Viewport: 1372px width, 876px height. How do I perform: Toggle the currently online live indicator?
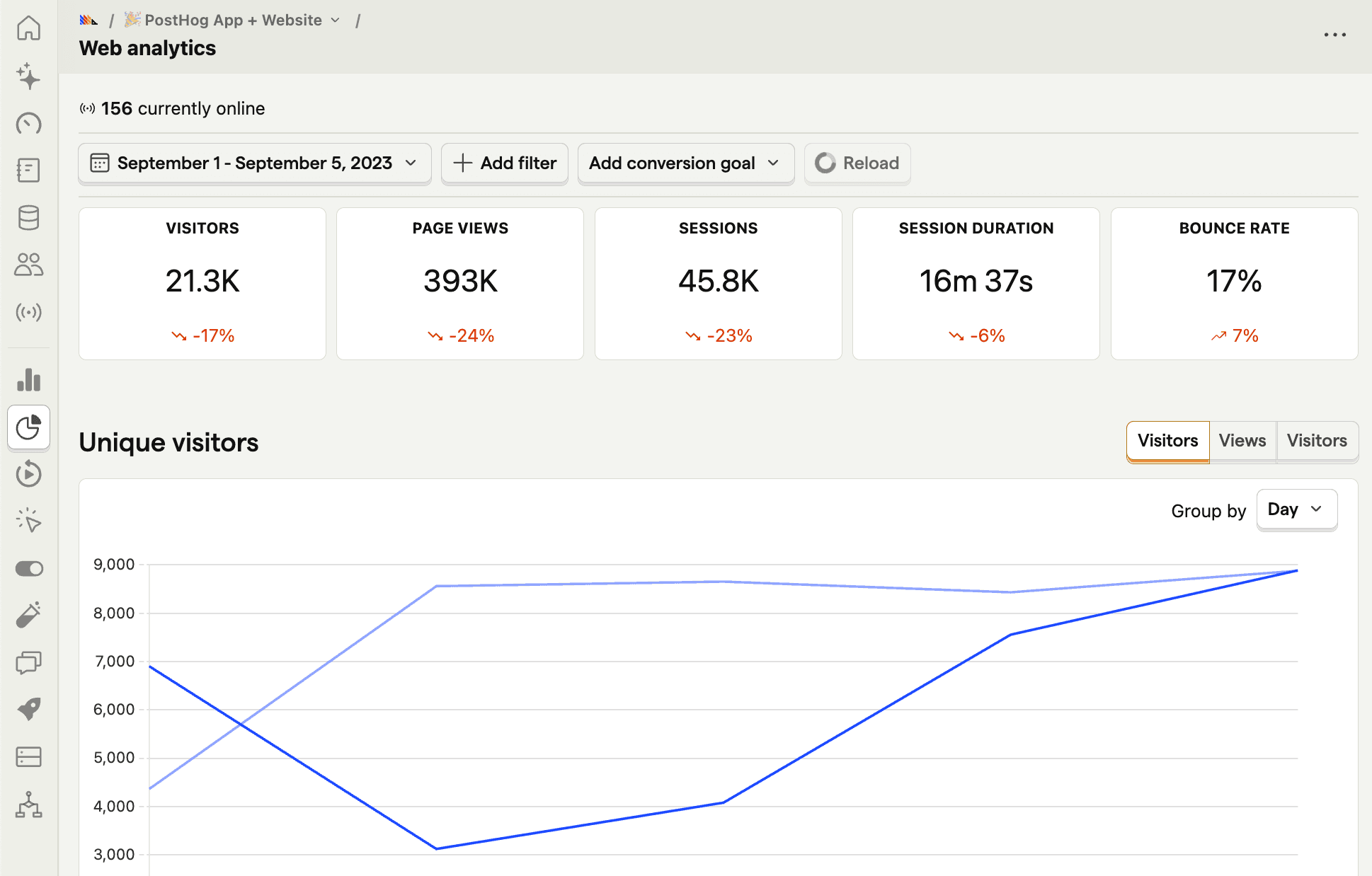click(87, 108)
